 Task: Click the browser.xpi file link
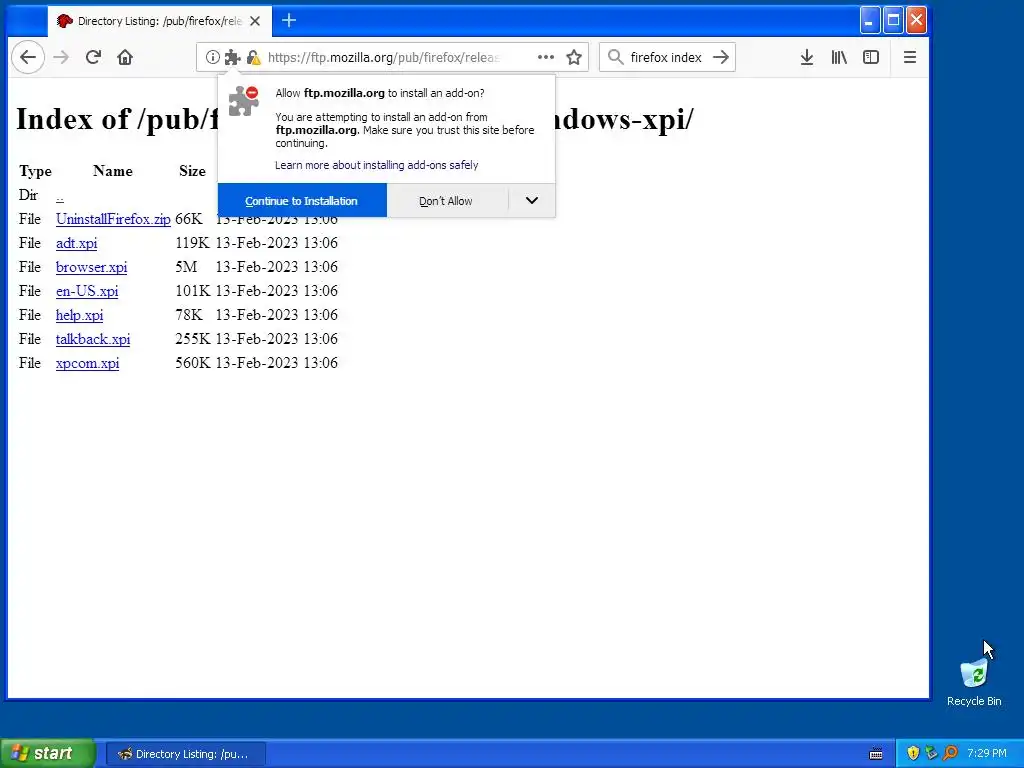coord(91,267)
